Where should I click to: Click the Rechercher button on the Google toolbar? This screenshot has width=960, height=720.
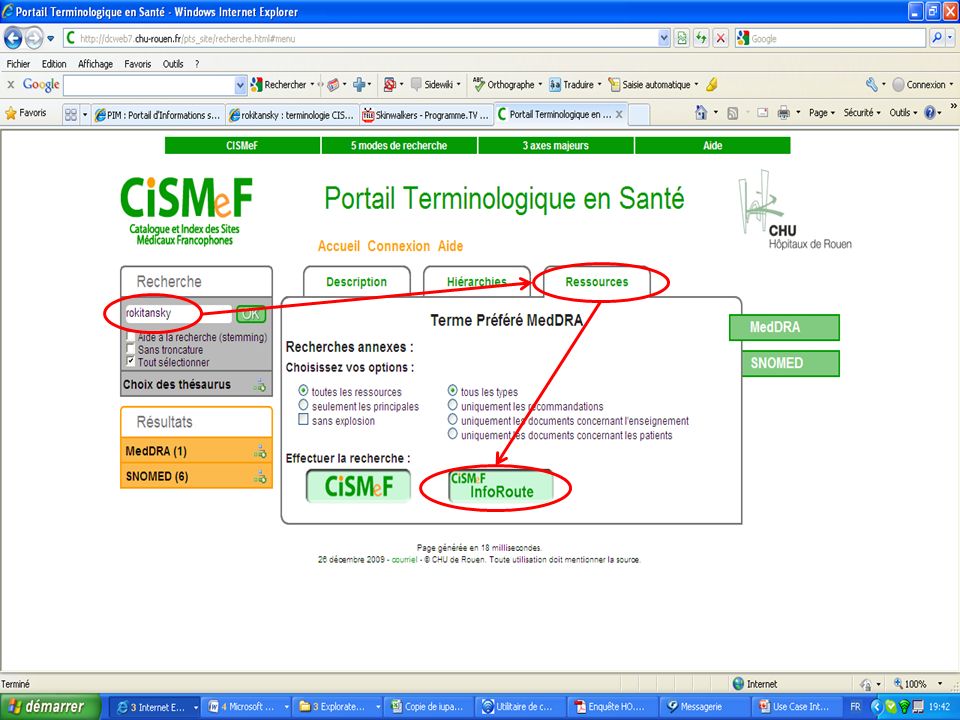point(279,84)
